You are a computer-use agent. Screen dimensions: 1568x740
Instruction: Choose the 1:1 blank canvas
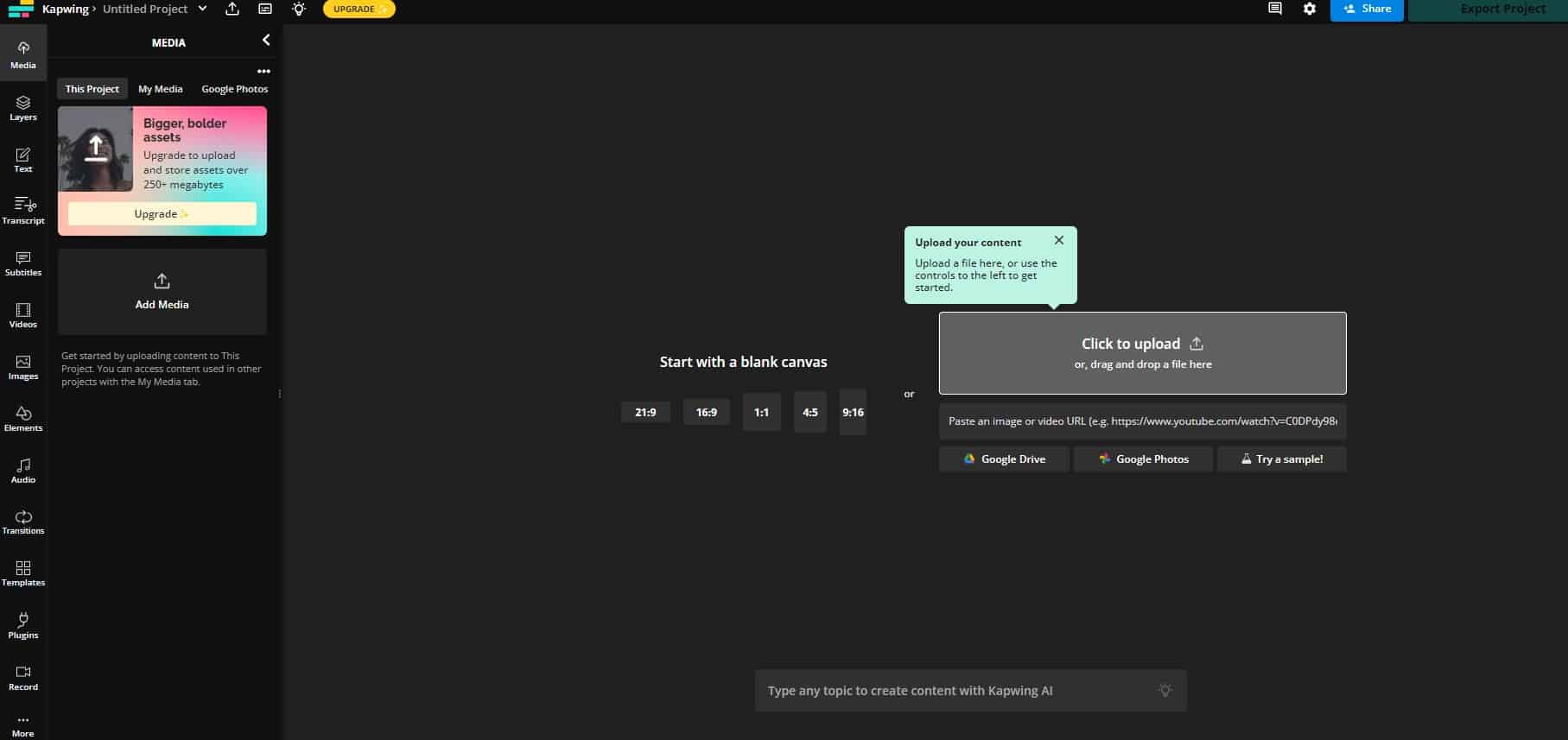tap(761, 412)
